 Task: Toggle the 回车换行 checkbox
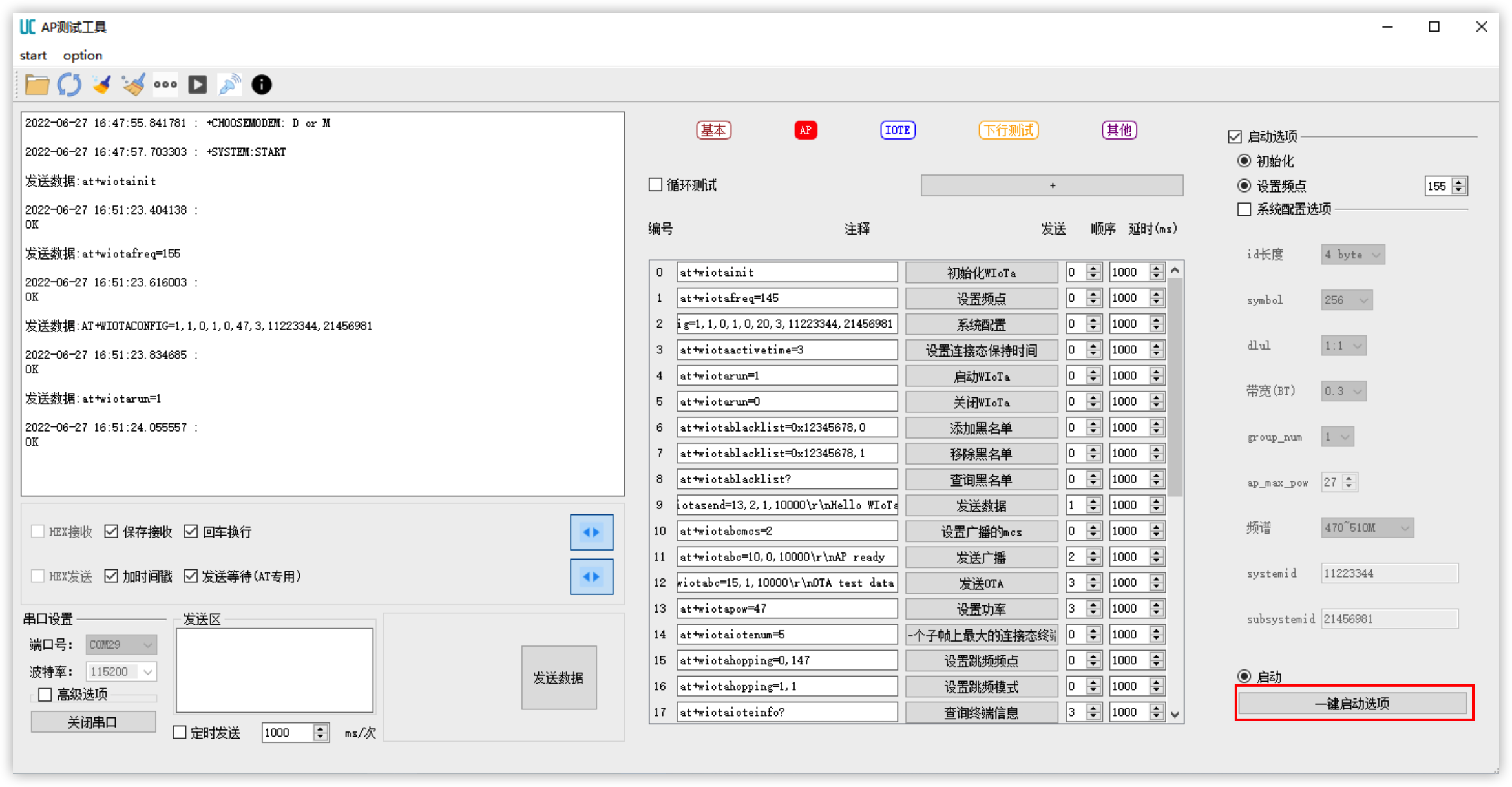pos(191,532)
